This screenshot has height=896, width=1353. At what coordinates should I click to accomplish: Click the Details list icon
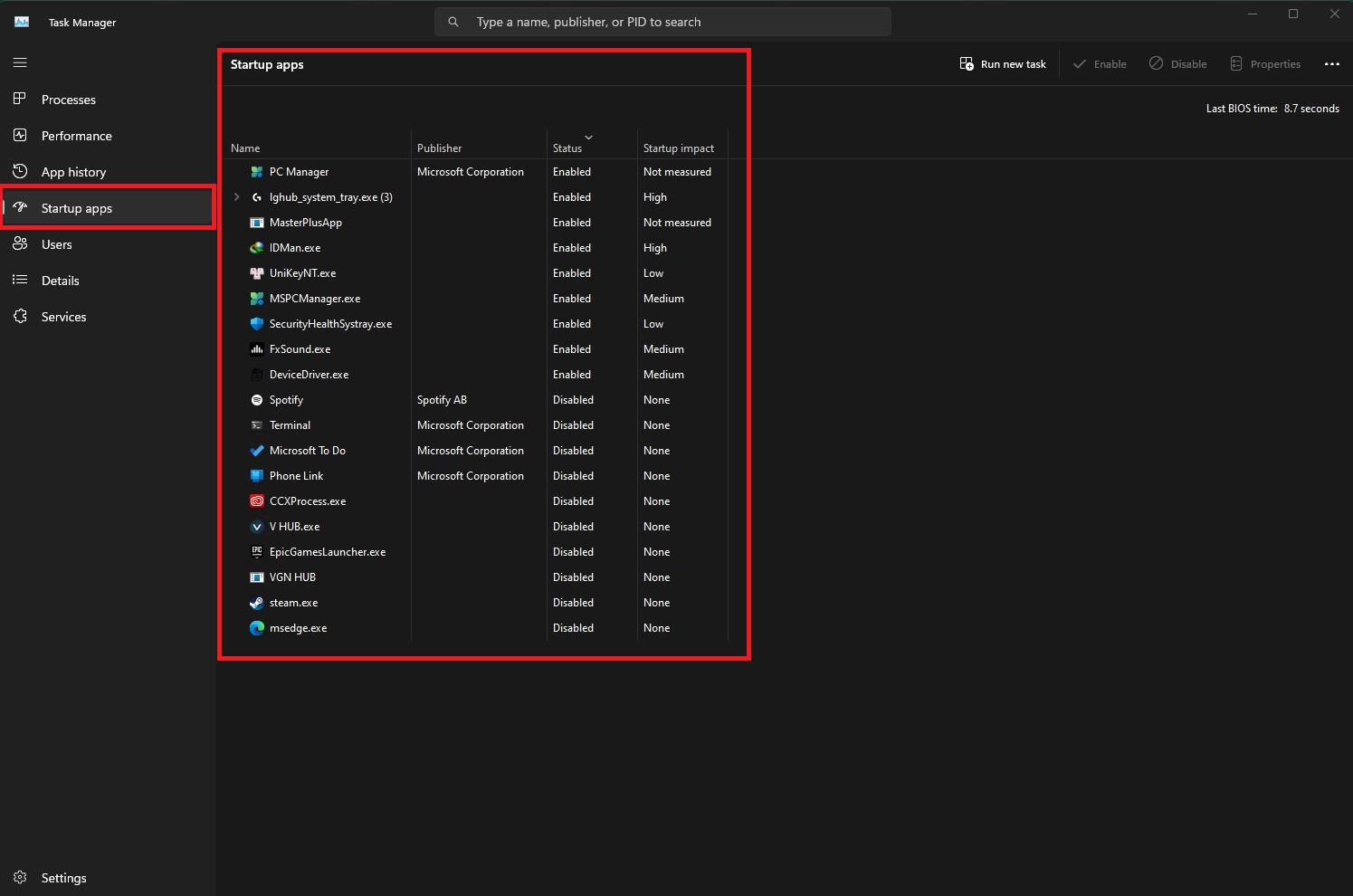[20, 280]
